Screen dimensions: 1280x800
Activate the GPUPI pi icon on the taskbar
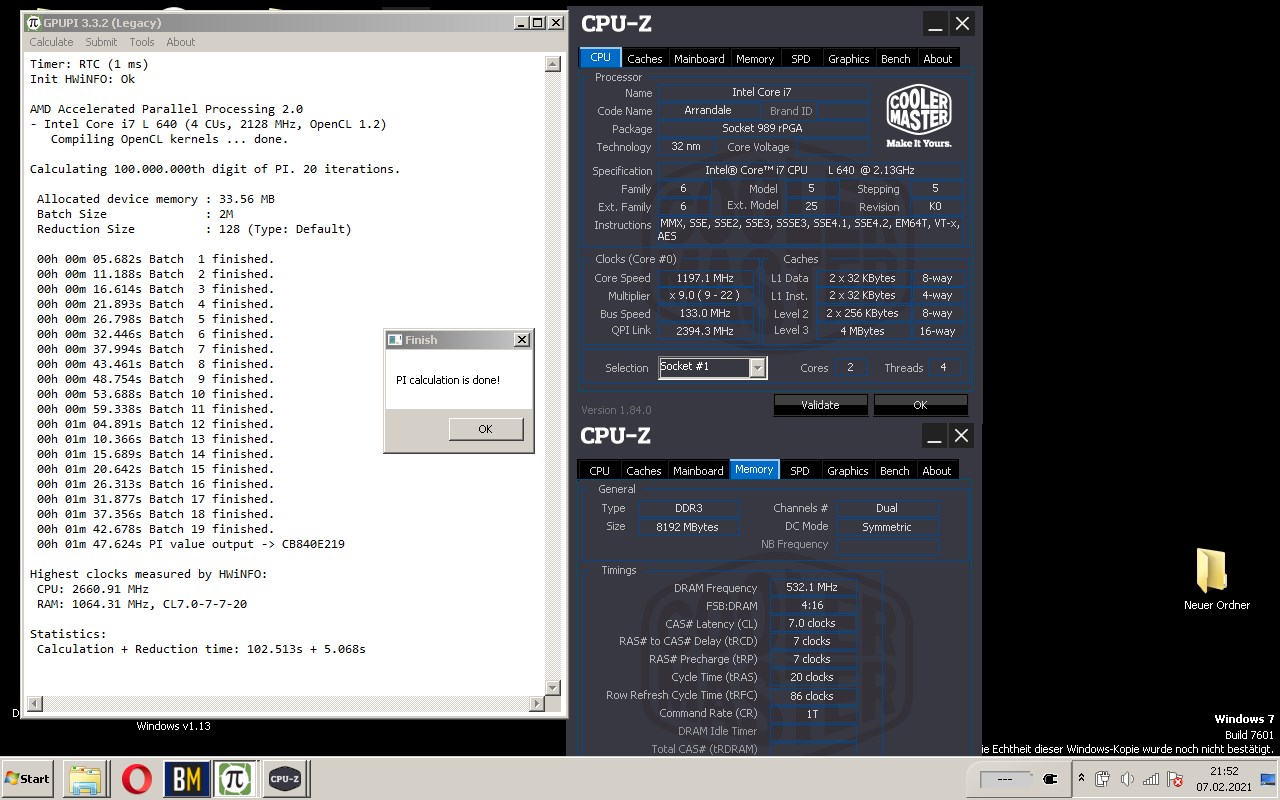tap(235, 778)
